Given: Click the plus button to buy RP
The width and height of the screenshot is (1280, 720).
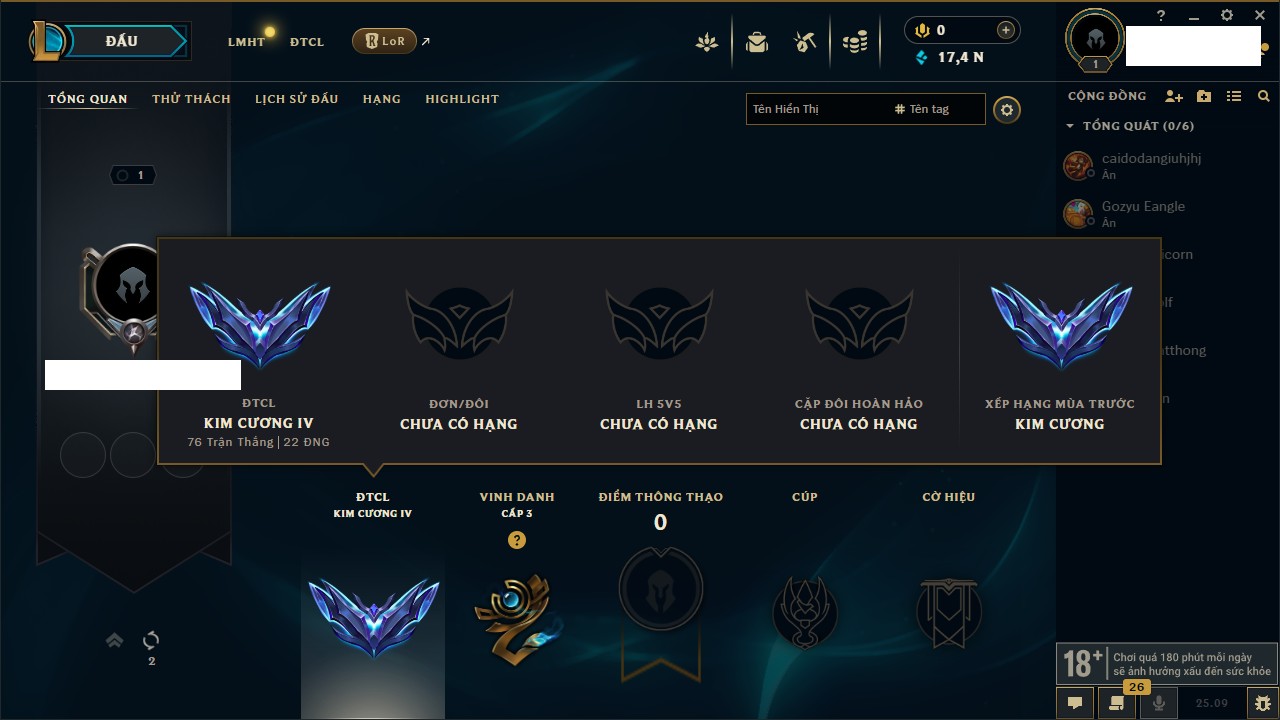Looking at the screenshot, I should tap(1006, 30).
